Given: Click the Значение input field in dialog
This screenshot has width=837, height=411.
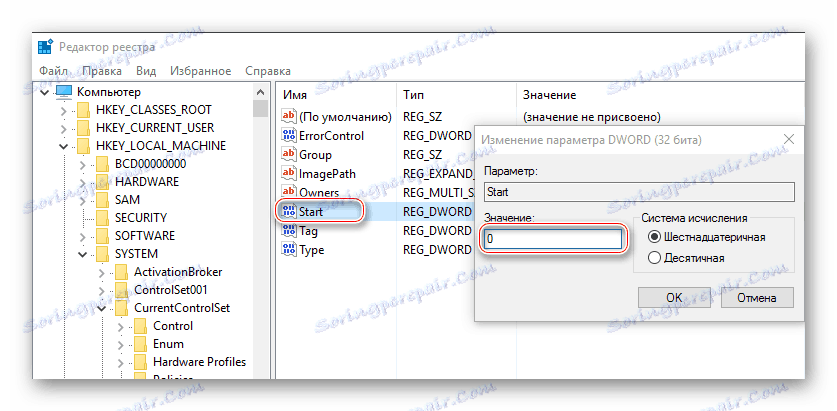Looking at the screenshot, I should (553, 240).
